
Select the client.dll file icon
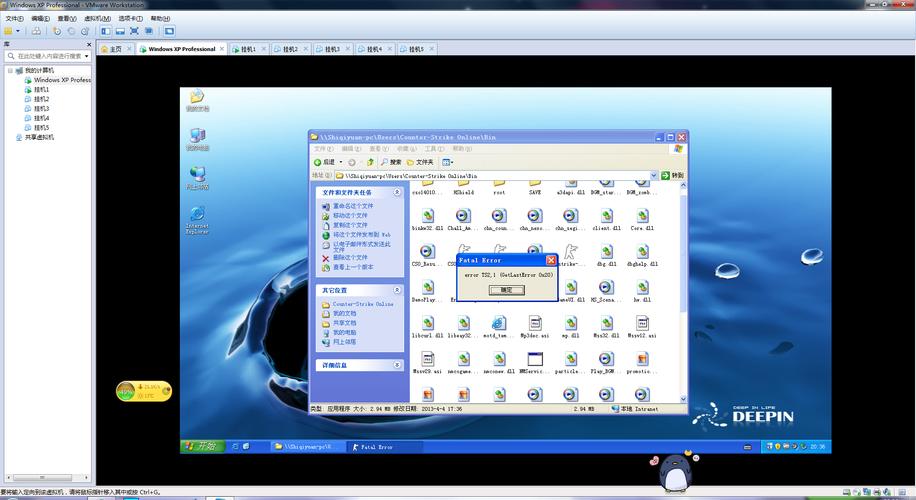click(x=606, y=216)
